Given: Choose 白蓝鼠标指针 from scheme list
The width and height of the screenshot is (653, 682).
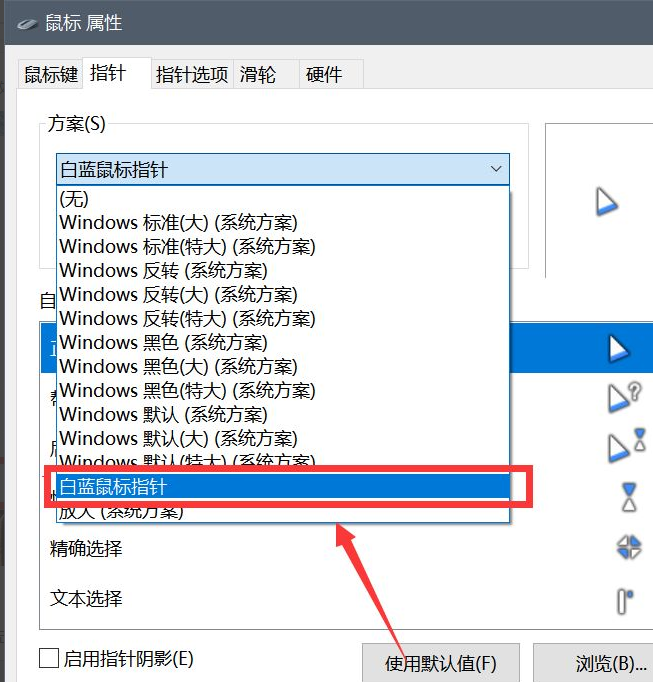Looking at the screenshot, I should point(283,487).
